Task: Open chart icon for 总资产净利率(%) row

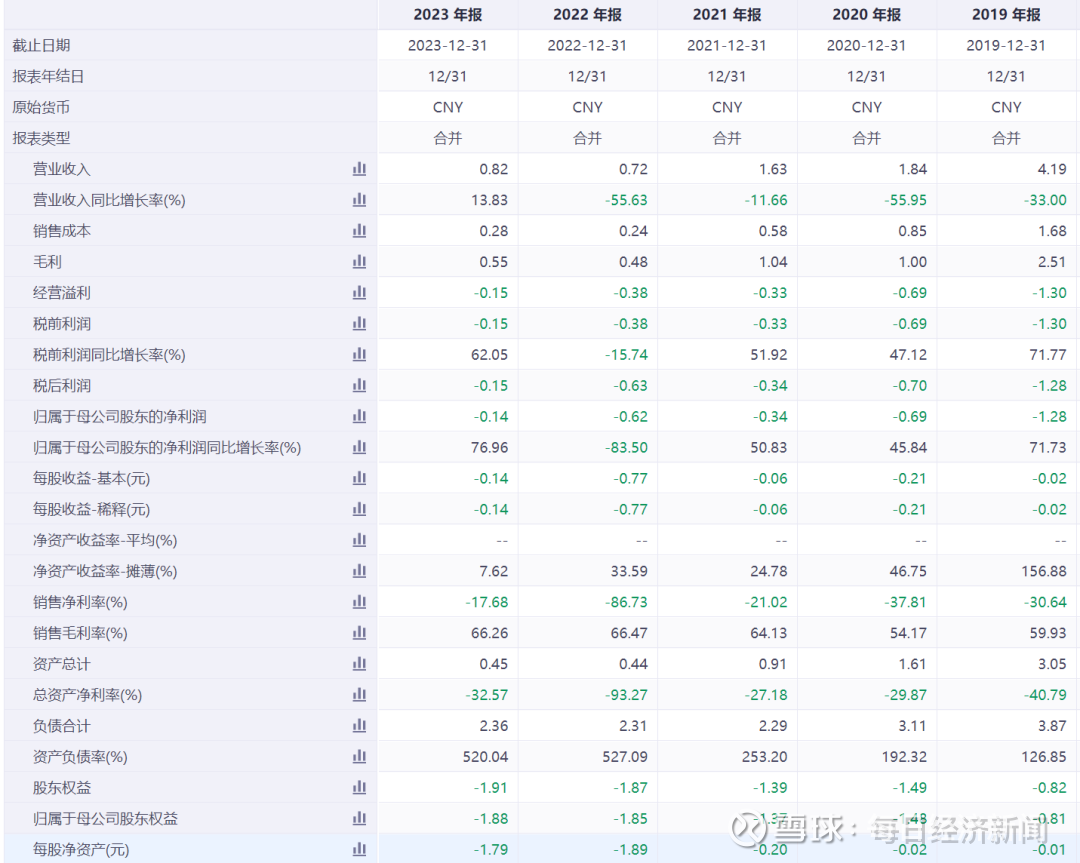Action: (360, 695)
